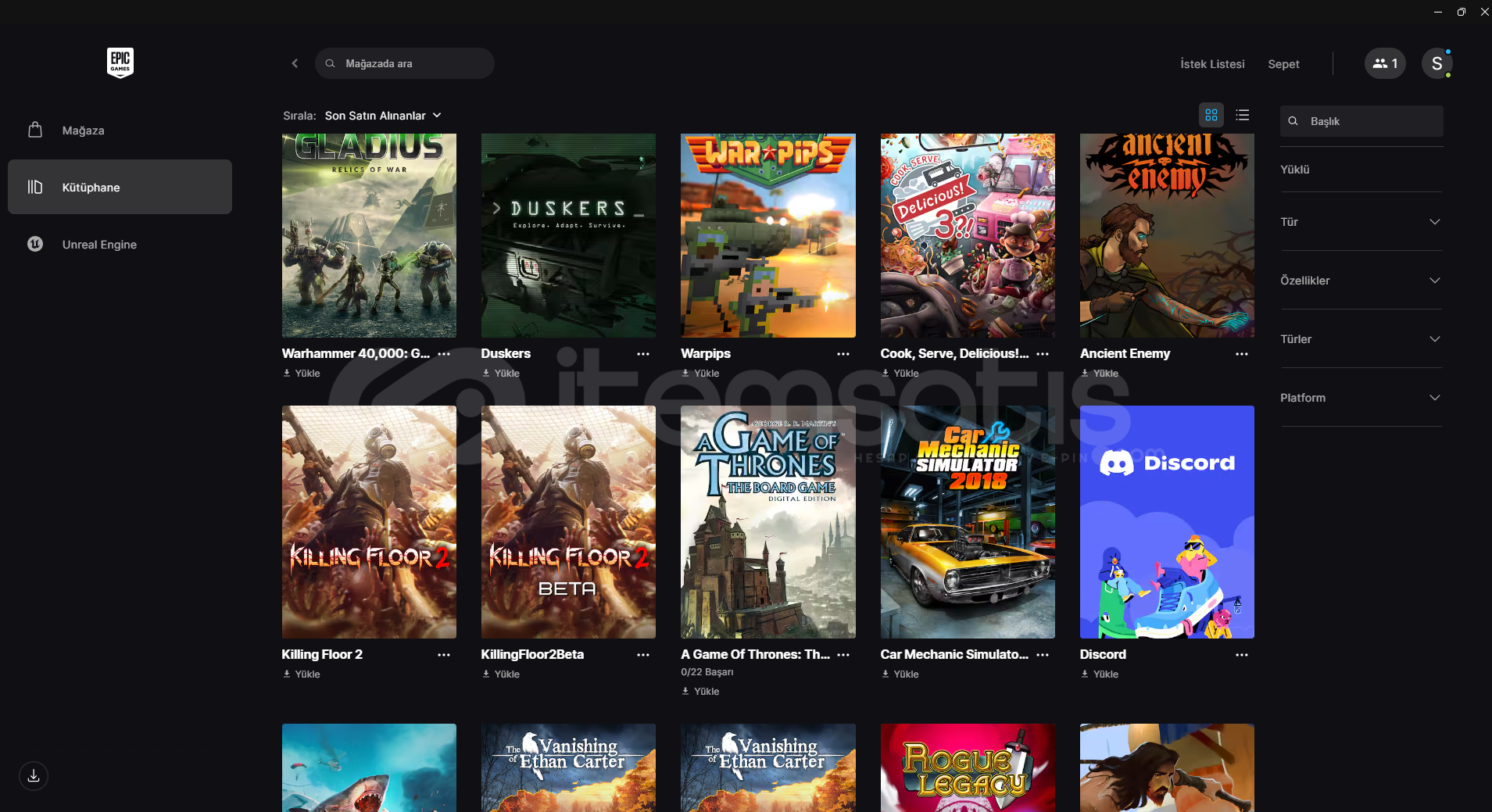Click the Killing Floor 2 title text

point(322,655)
